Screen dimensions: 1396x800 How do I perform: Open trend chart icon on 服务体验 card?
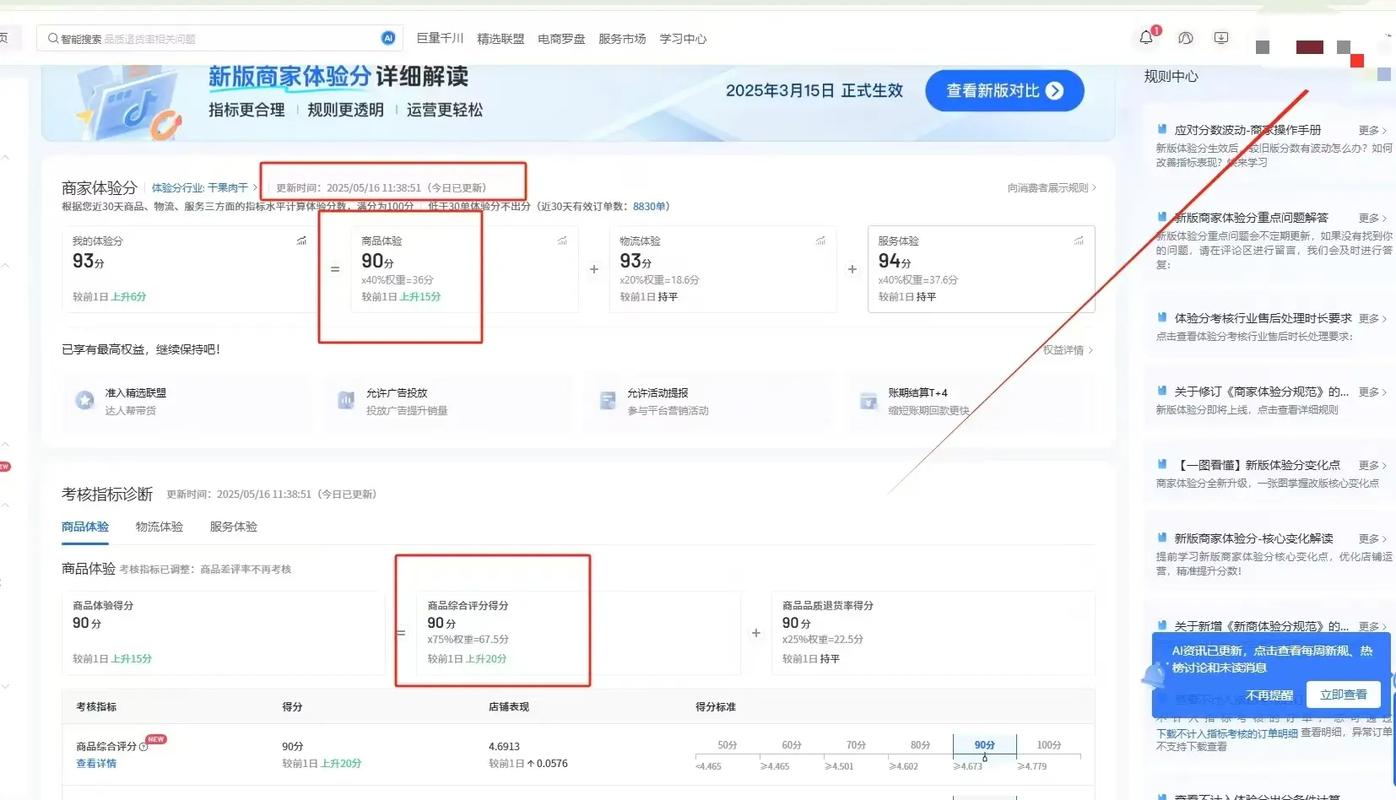[1078, 241]
